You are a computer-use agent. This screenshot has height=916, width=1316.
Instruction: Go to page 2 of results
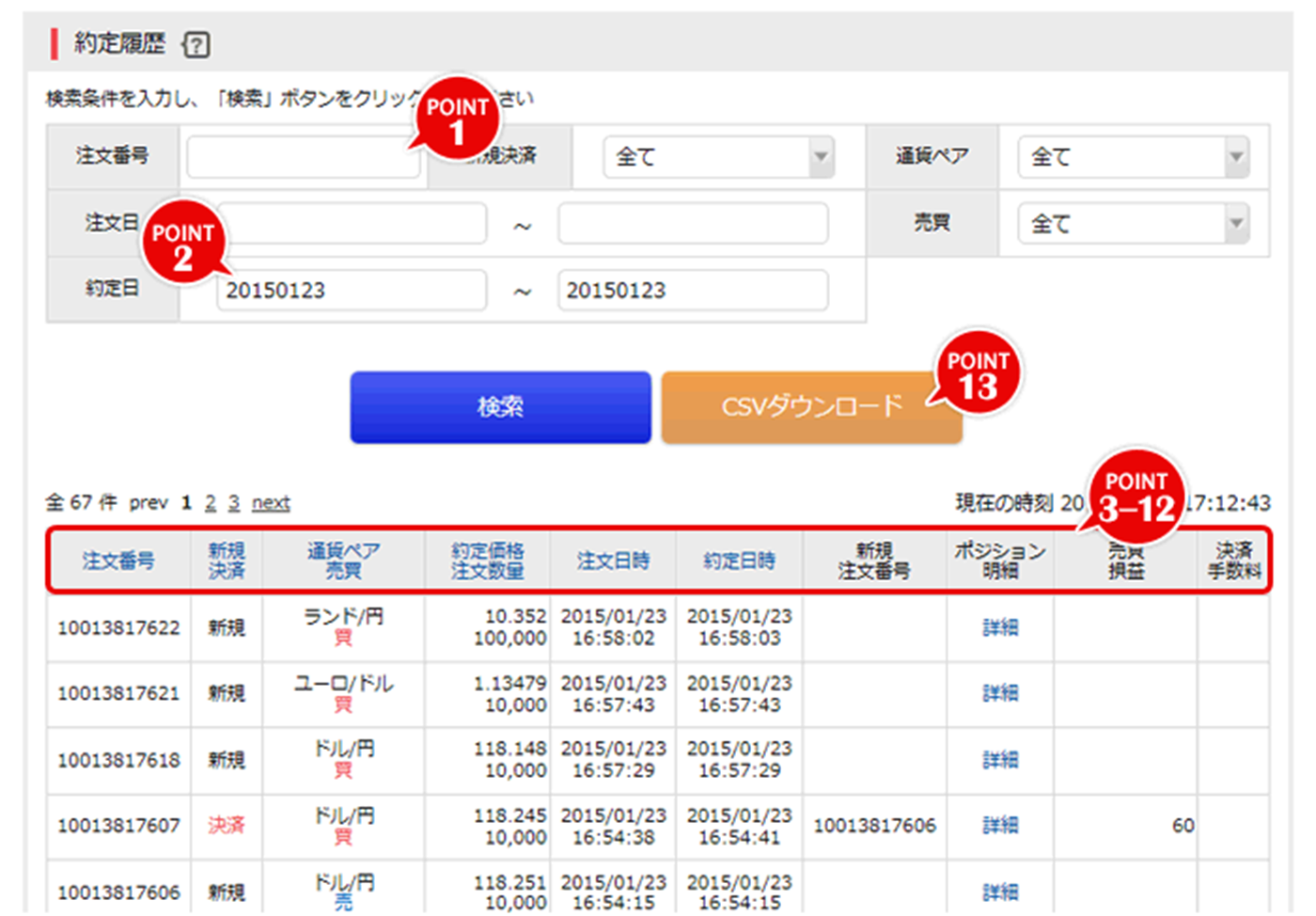click(x=210, y=502)
